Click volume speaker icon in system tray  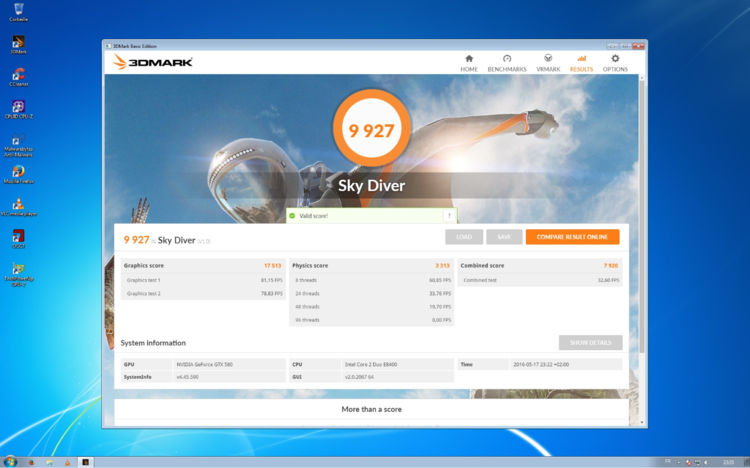[x=706, y=462]
